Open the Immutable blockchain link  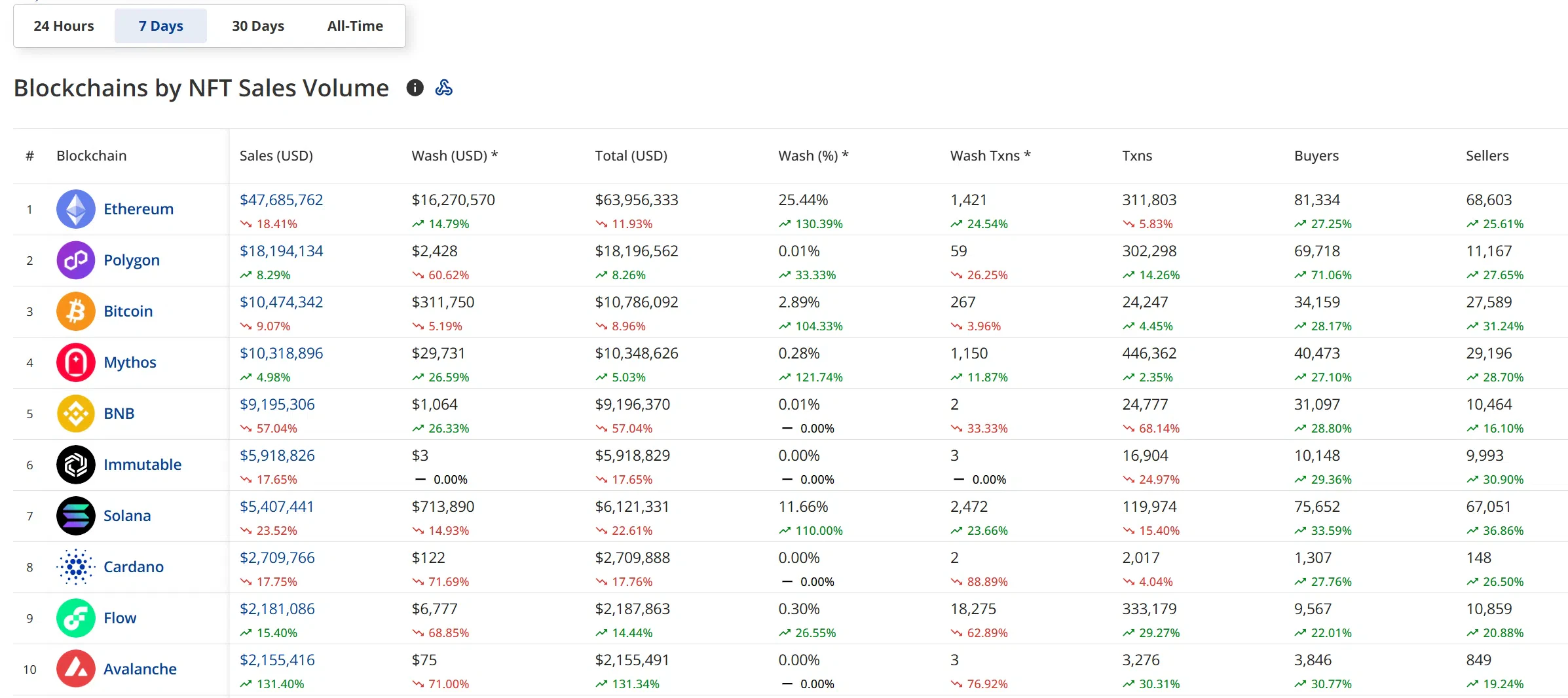[143, 465]
